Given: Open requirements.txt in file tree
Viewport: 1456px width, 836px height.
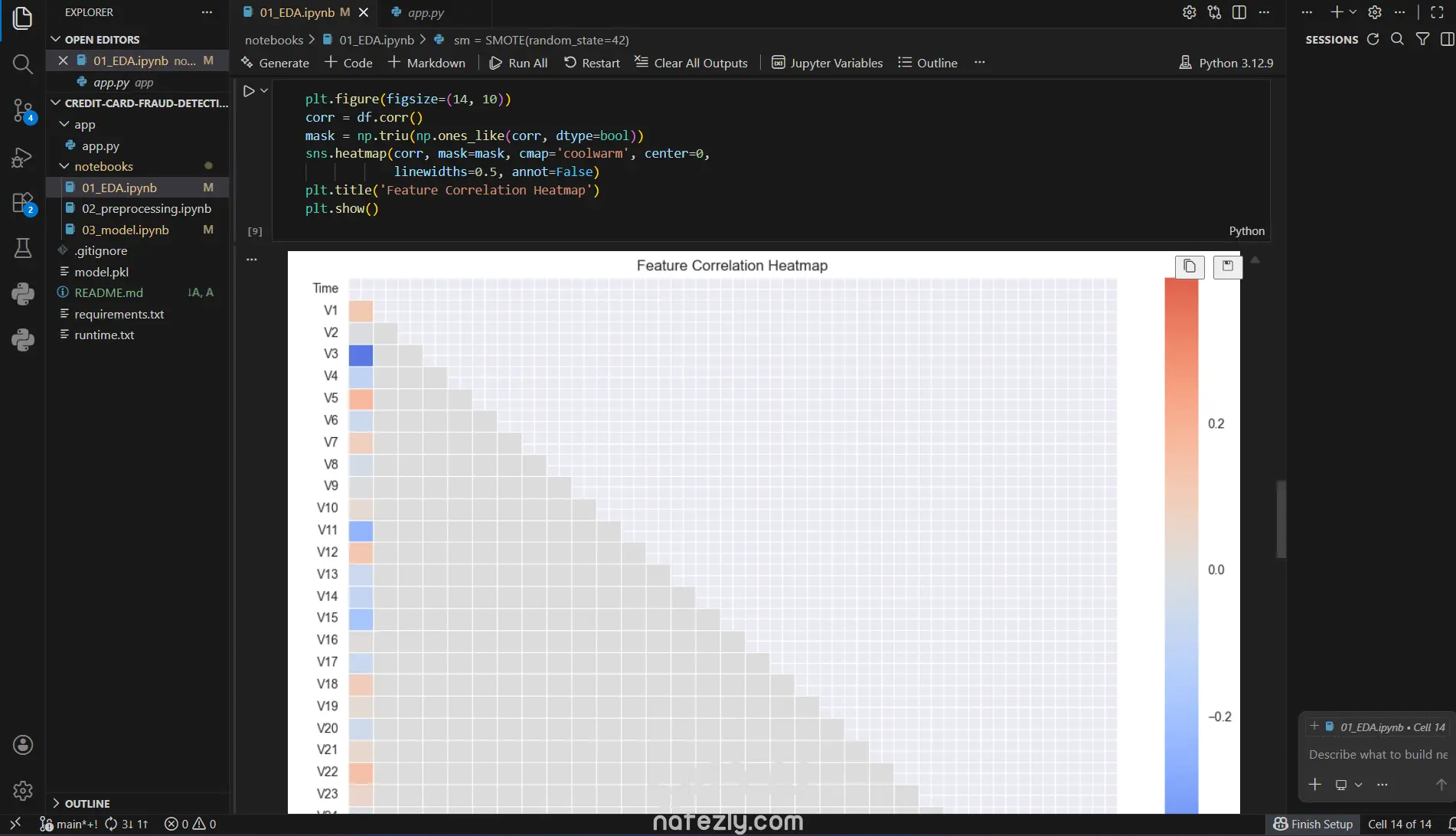Looking at the screenshot, I should [x=138, y=314].
